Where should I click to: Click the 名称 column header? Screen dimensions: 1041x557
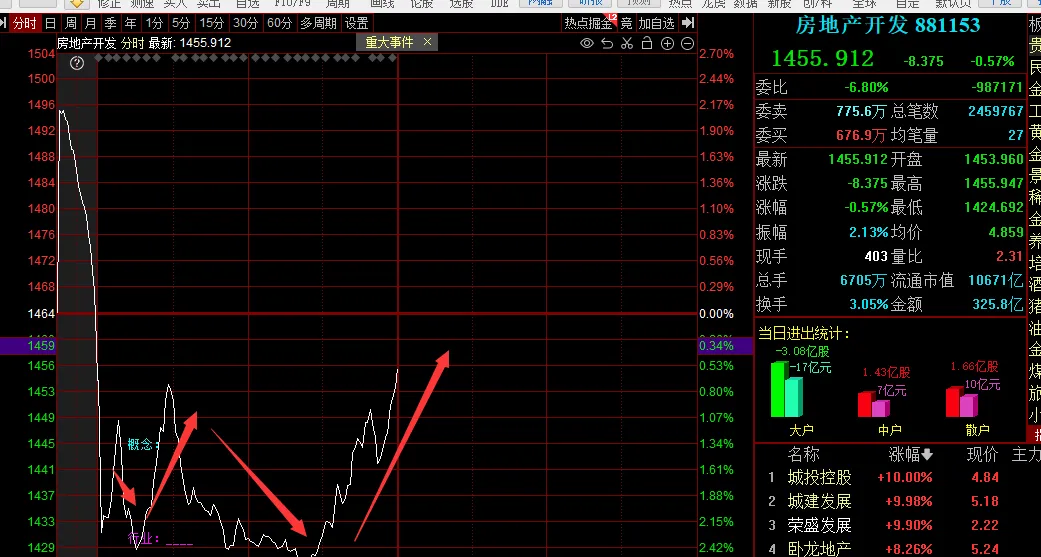click(x=803, y=455)
